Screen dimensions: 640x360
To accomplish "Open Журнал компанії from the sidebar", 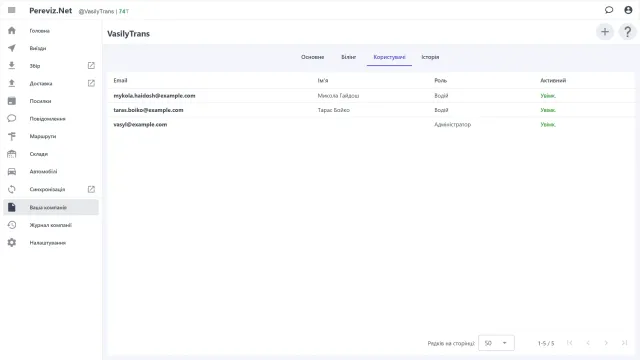I will 51,225.
